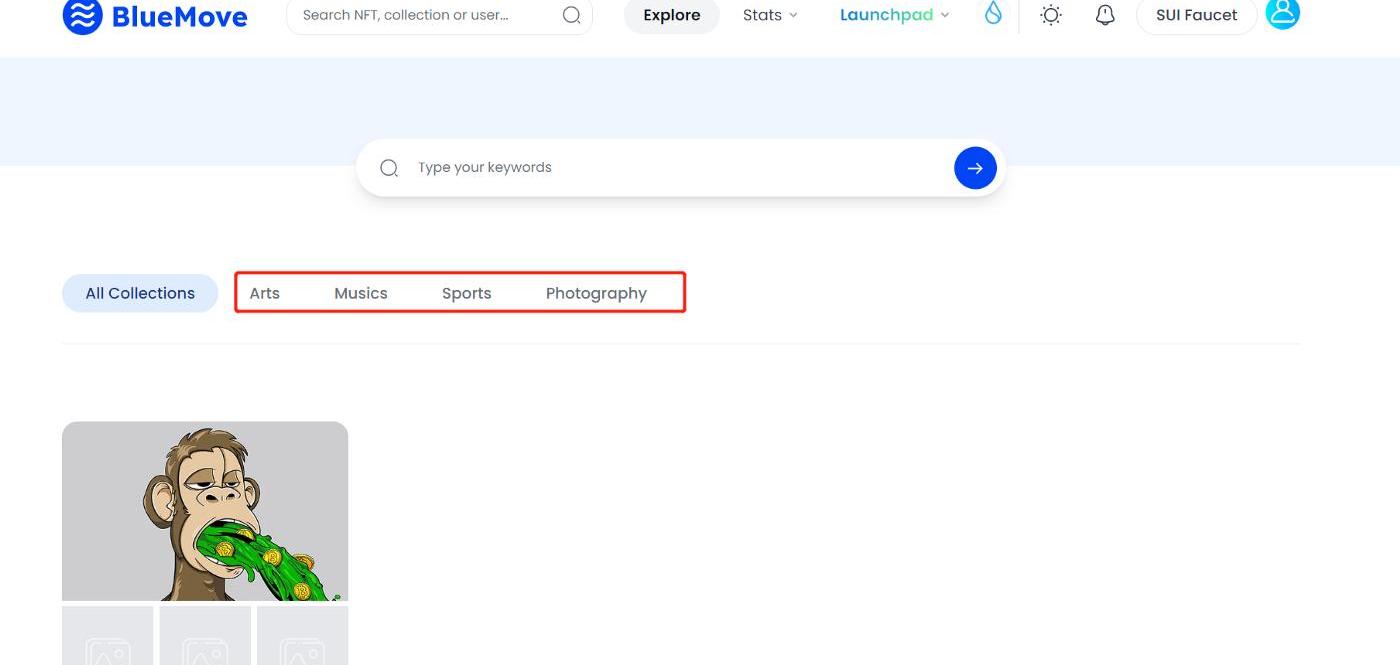Select the All Collections tab

tap(140, 293)
